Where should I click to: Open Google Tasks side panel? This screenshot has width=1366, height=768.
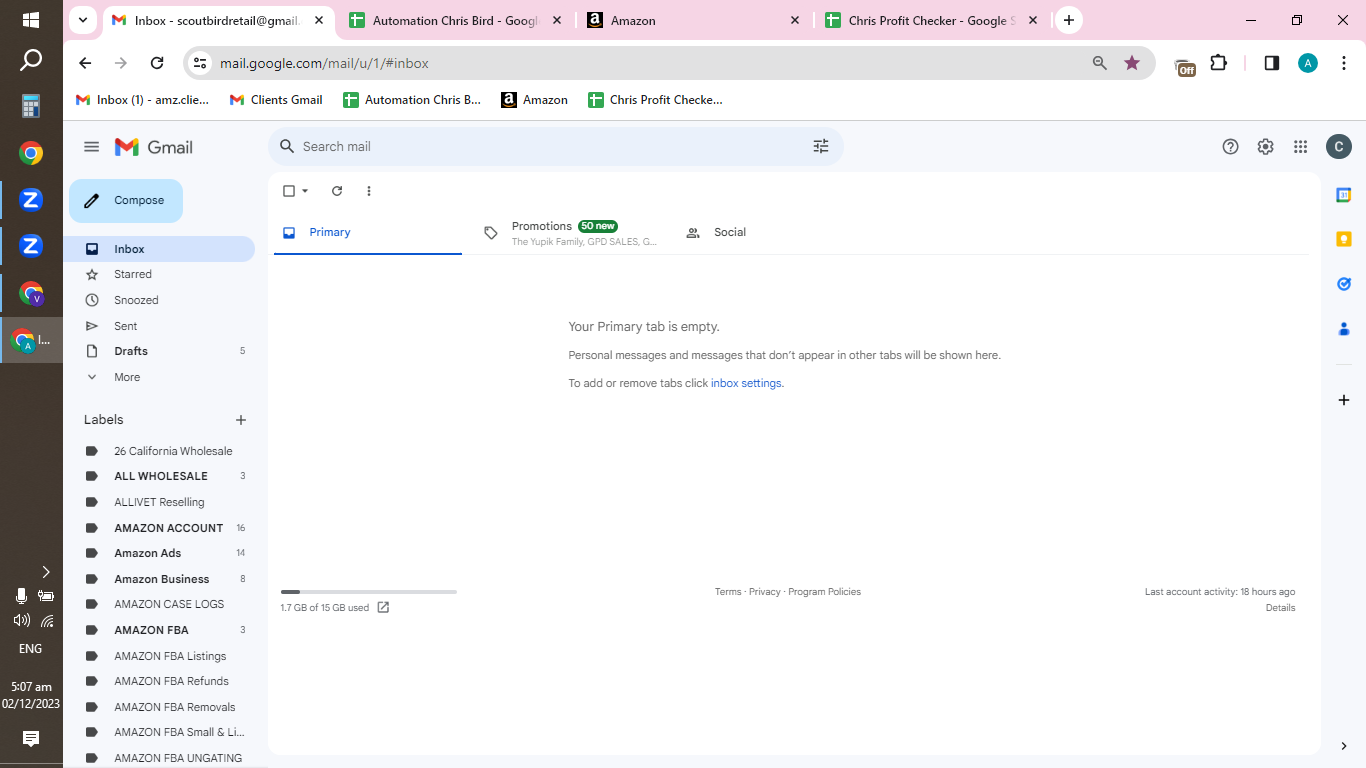click(1344, 284)
